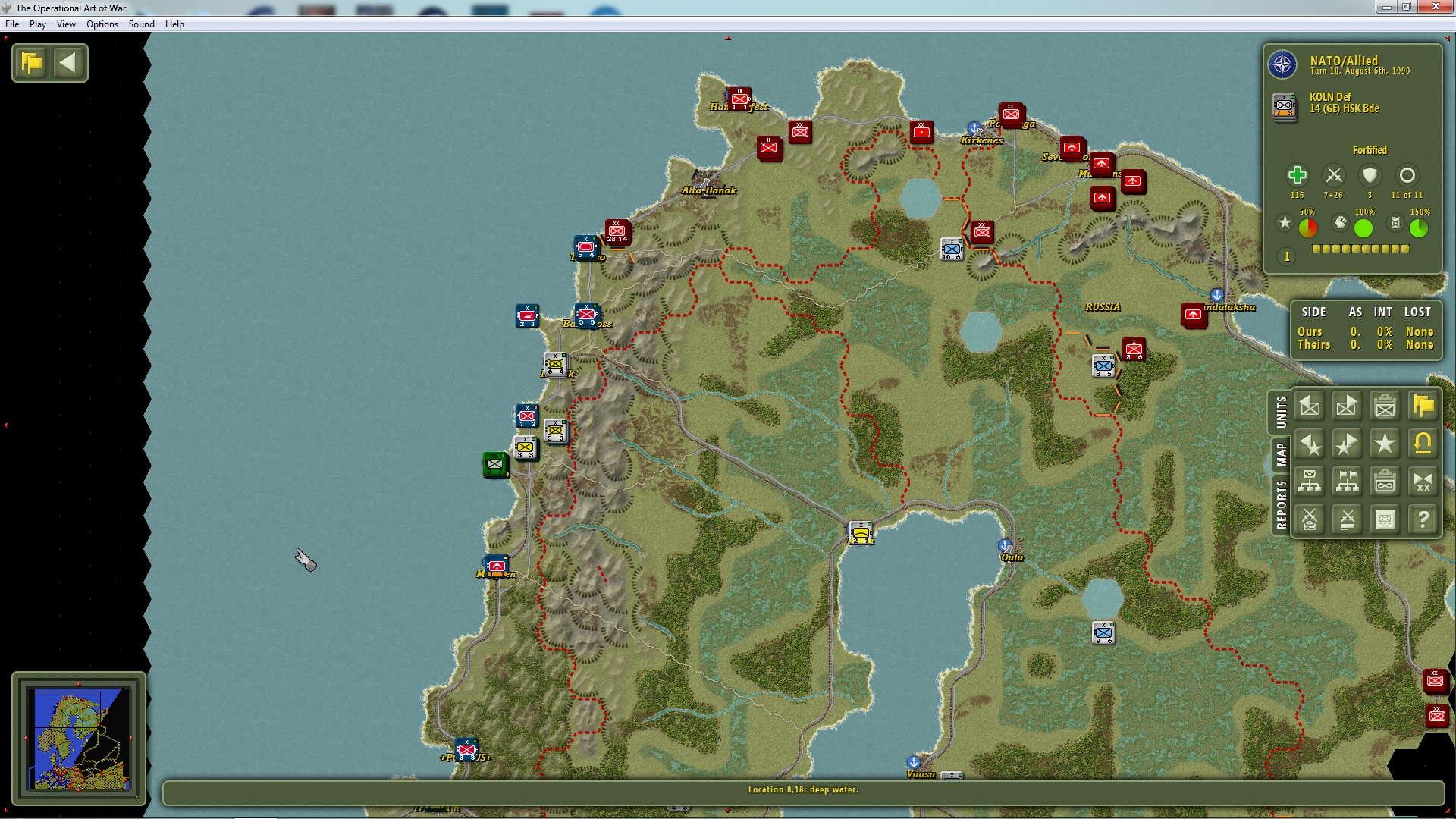
Task: Click the left-pointing triangle button at top left
Action: (x=68, y=63)
